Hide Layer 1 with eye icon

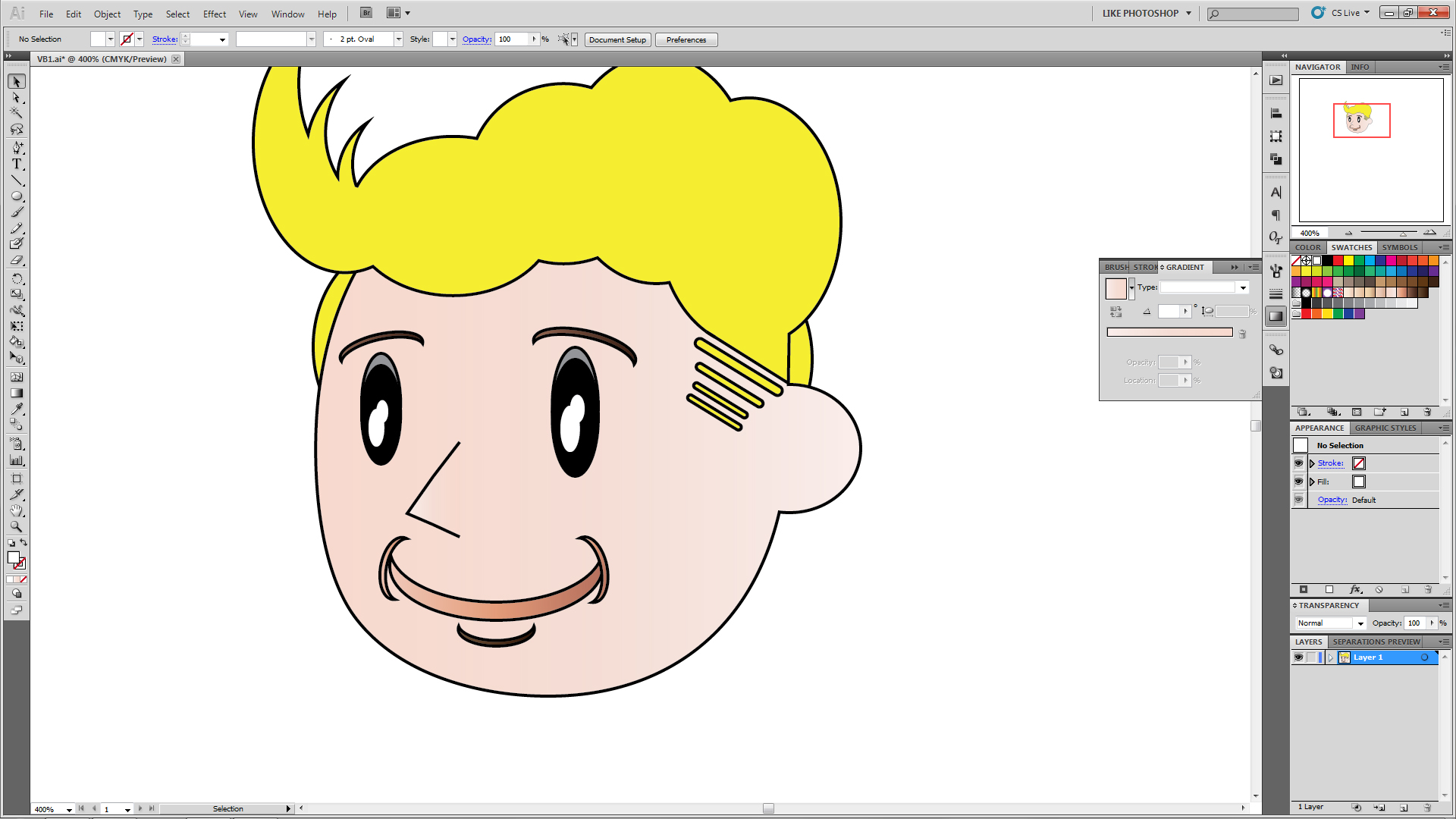pos(1298,657)
